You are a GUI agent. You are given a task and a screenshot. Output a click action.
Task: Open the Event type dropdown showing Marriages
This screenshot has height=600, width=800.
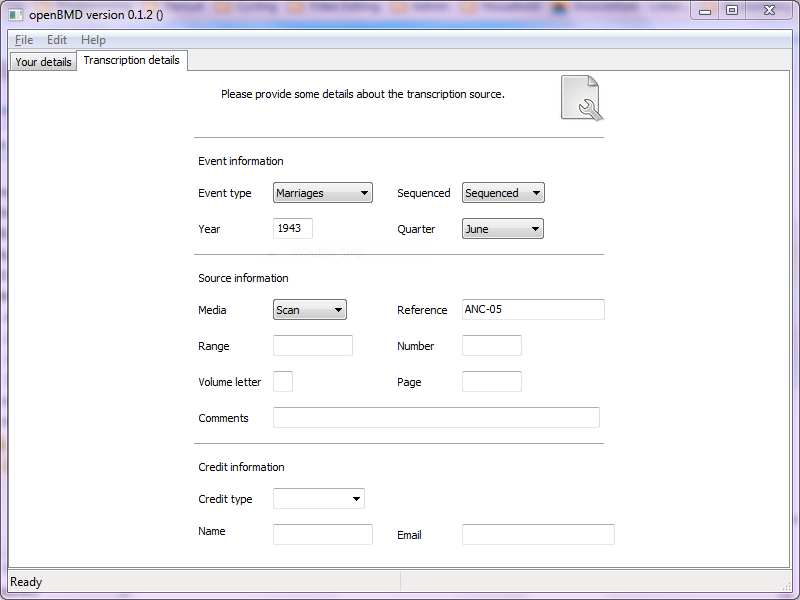tap(322, 193)
